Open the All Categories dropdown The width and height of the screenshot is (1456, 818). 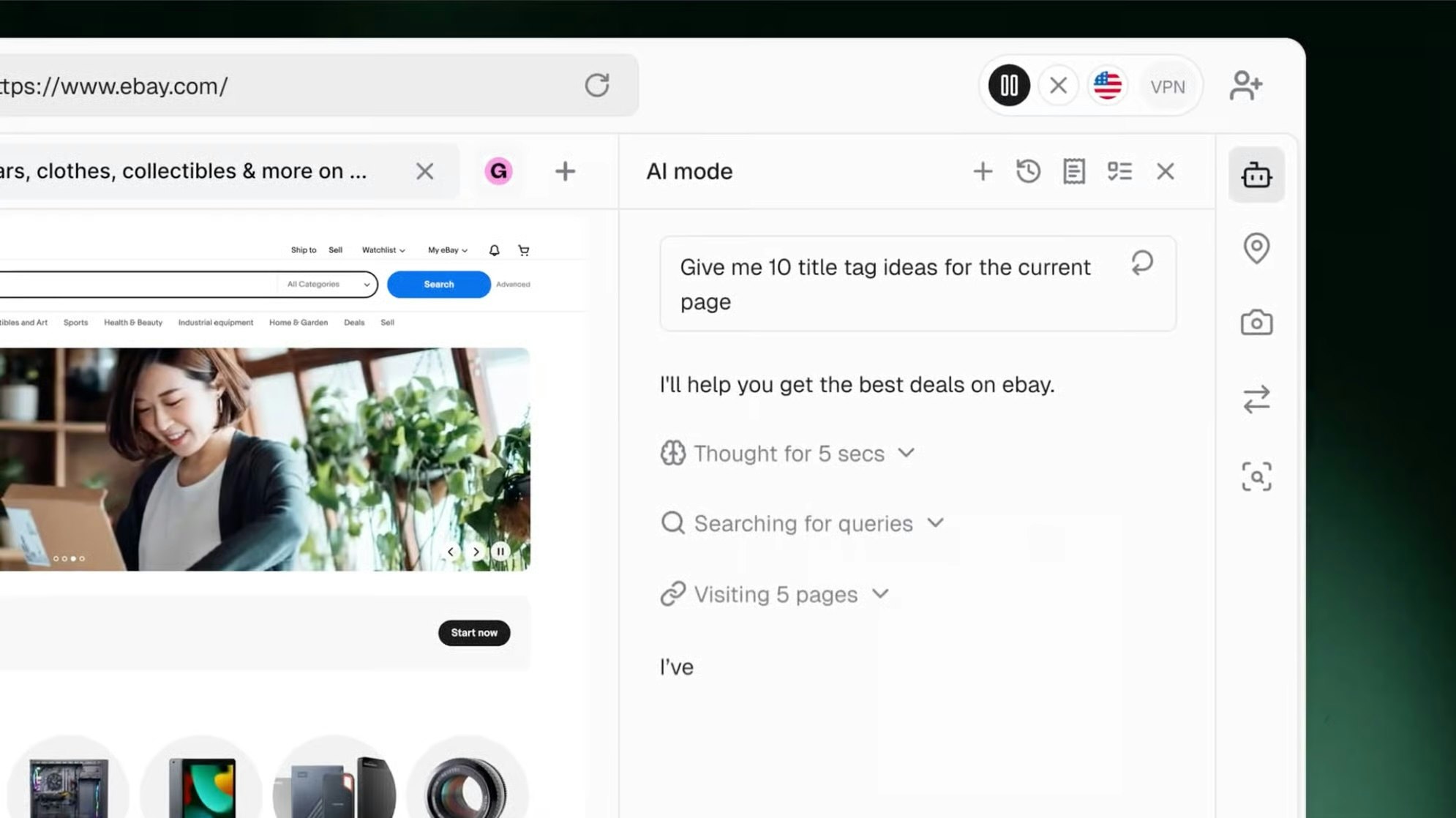pos(326,284)
